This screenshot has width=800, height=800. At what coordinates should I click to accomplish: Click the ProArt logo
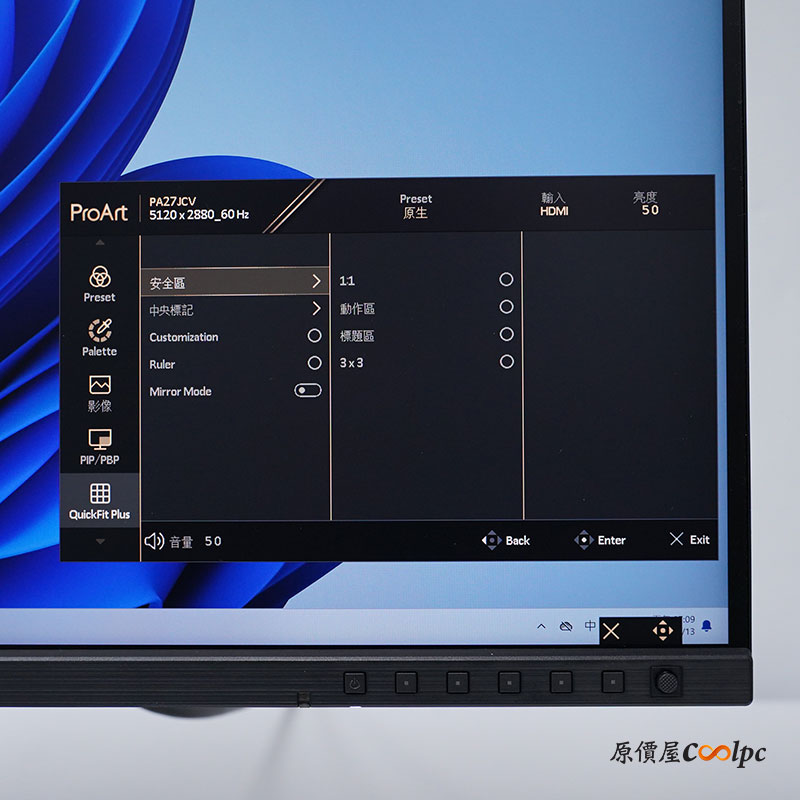coord(98,212)
